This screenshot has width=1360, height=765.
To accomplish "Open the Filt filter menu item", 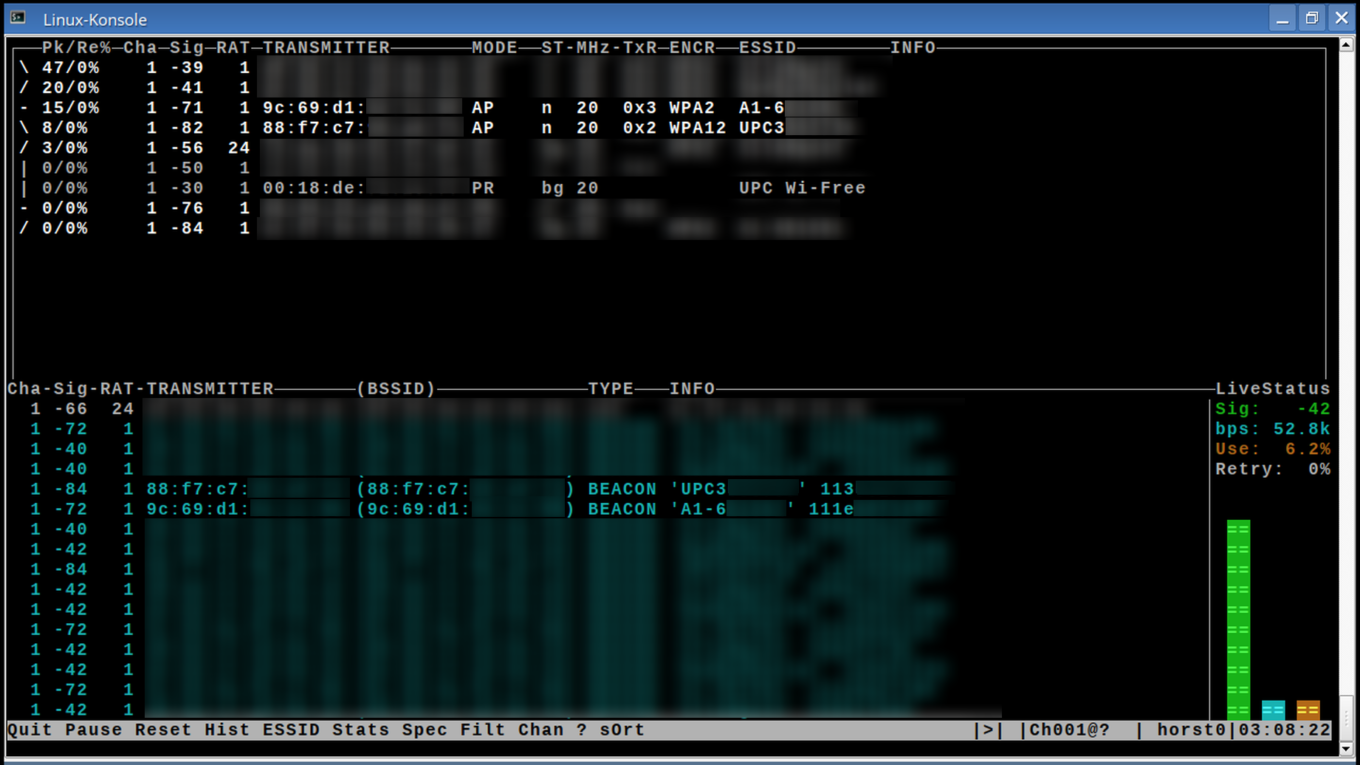I will pos(483,730).
